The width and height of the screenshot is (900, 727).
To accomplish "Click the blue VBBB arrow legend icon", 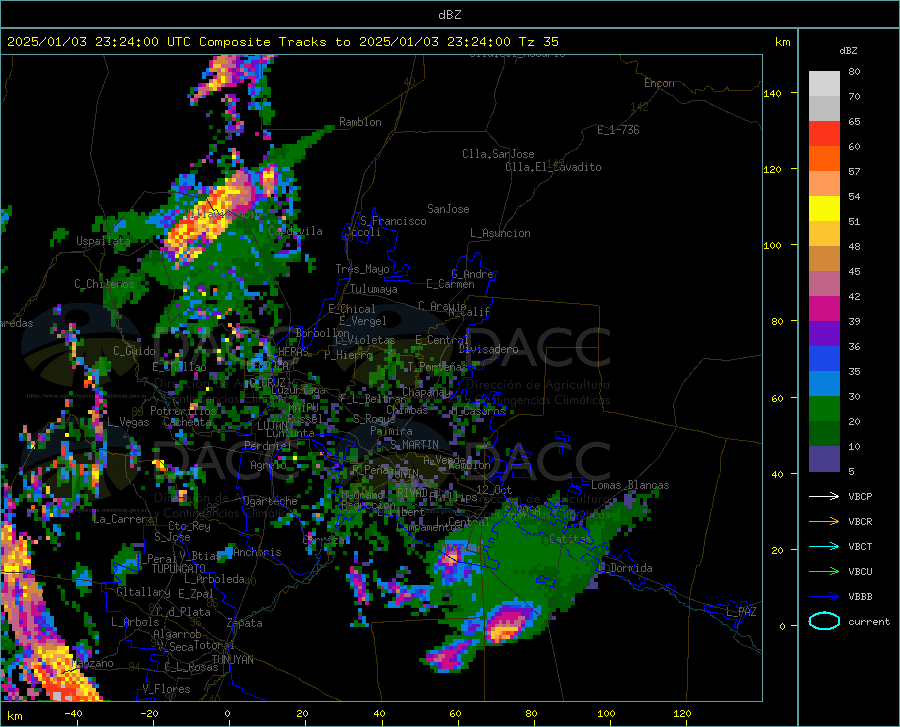I will click(824, 596).
